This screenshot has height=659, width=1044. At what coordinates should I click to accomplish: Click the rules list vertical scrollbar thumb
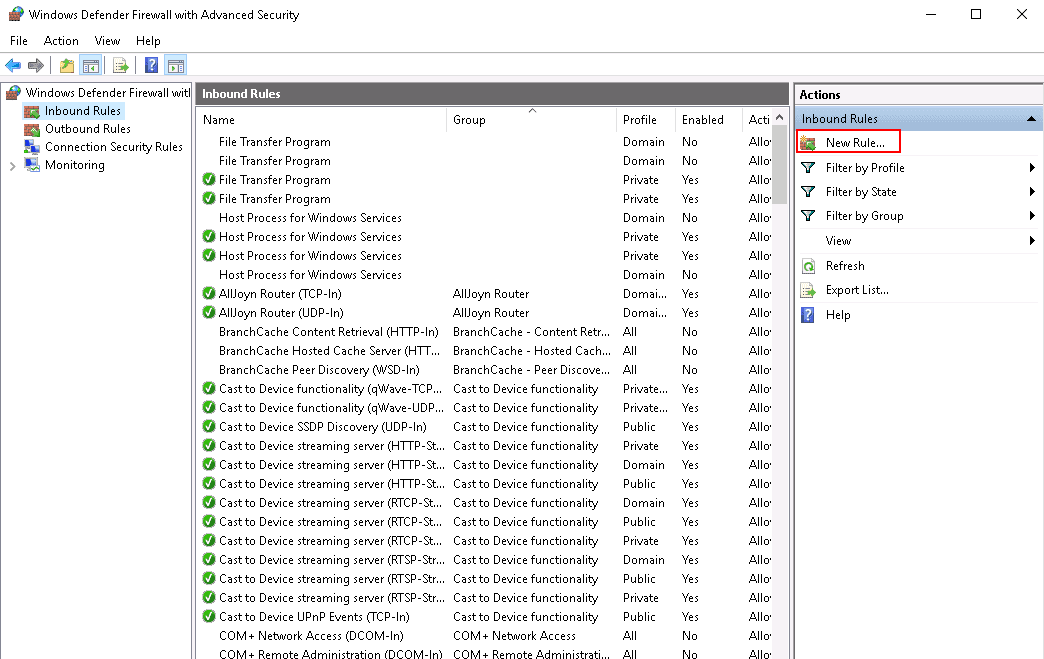click(x=780, y=164)
